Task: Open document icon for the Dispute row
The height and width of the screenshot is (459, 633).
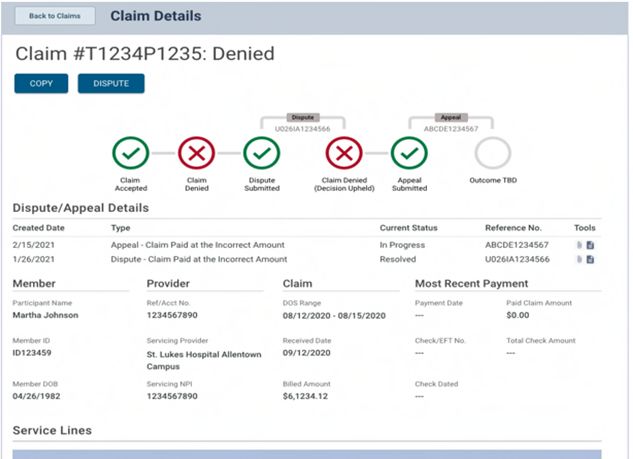Action: 590,260
